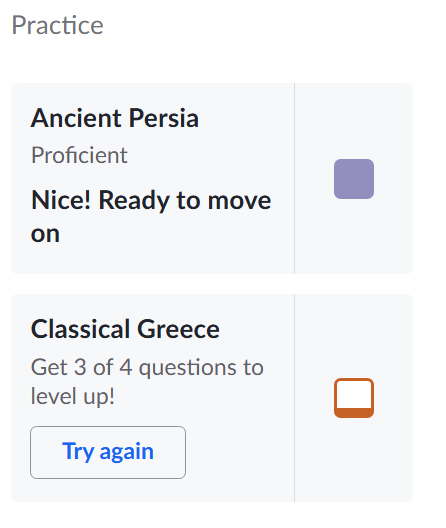The width and height of the screenshot is (446, 528).
Task: Select the Classical Greece practice card
Action: (212, 398)
